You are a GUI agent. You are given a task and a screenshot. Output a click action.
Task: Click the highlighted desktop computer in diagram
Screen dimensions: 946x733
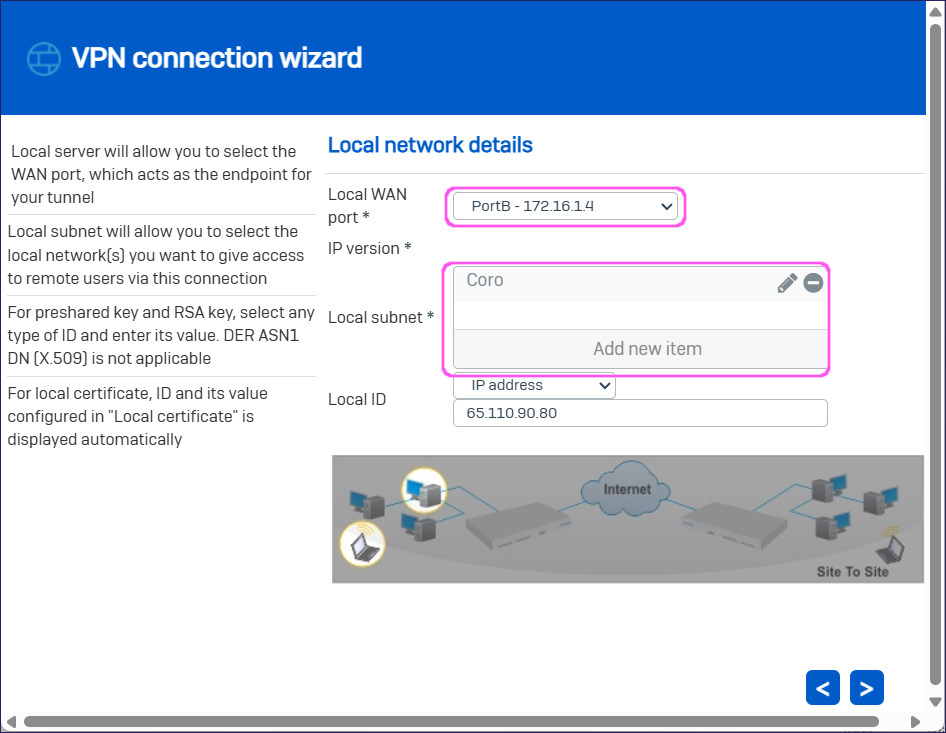point(422,490)
